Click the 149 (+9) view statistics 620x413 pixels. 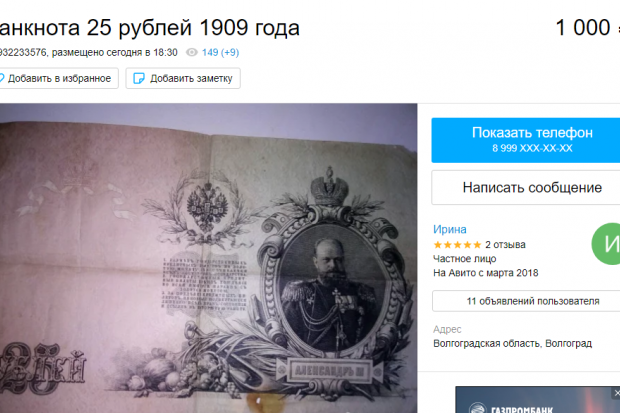tap(220, 52)
